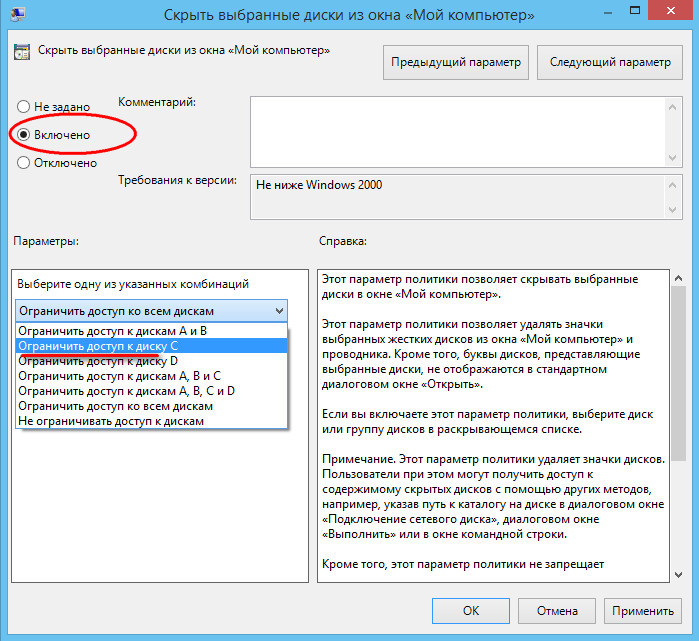Click the policy setting icon beside the heading

[21, 51]
